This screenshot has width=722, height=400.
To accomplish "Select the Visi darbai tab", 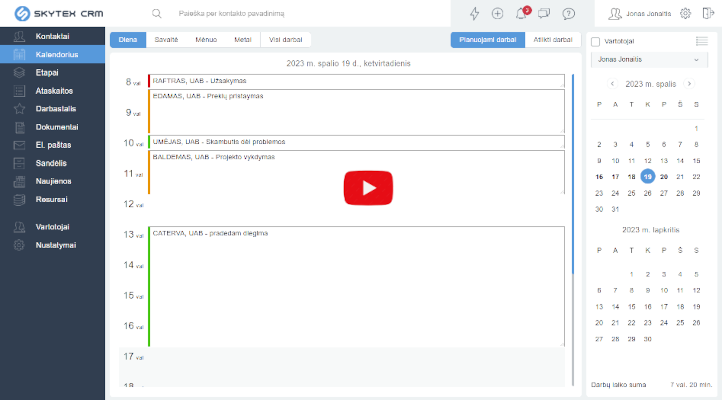I will [x=288, y=40].
